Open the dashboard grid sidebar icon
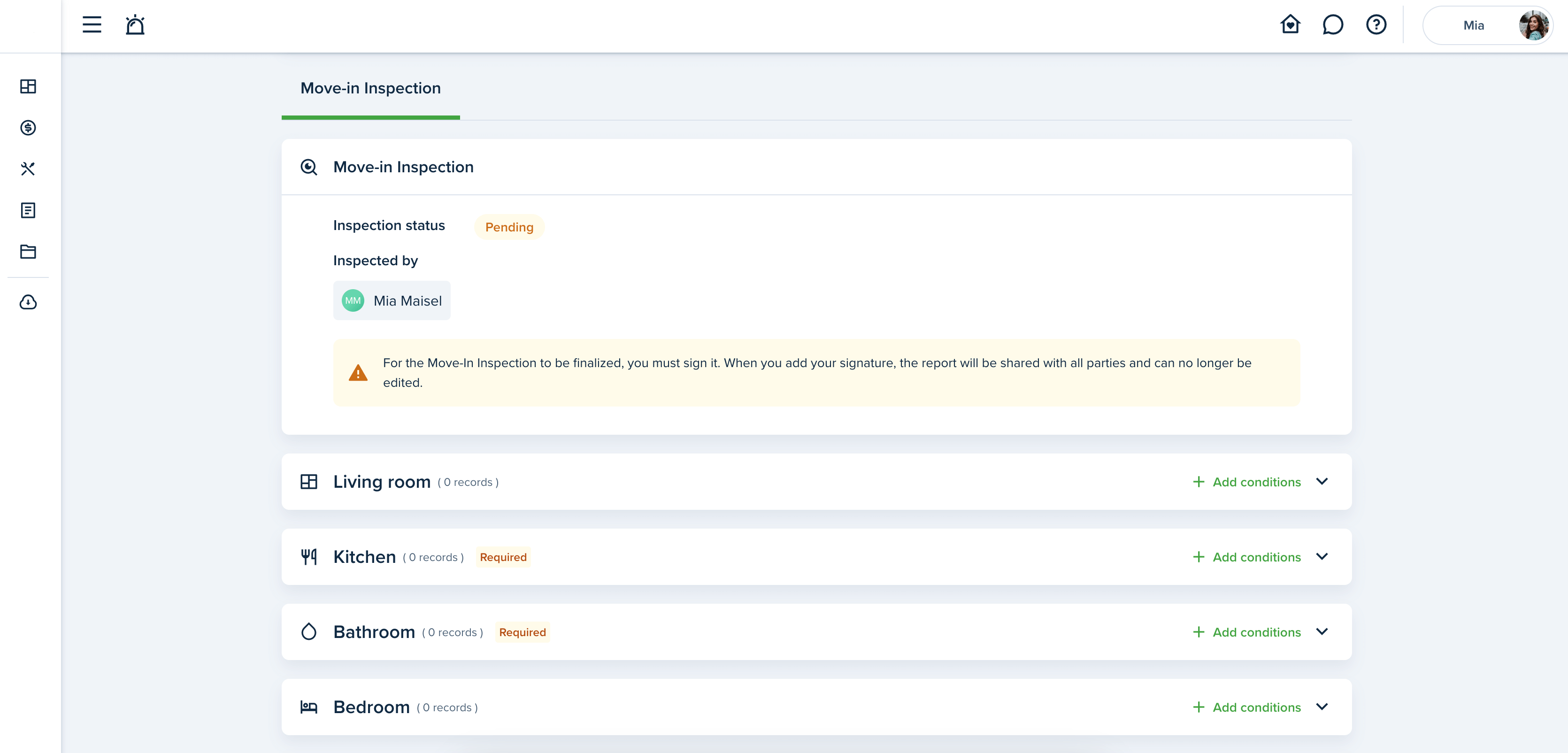1568x753 pixels. pos(28,86)
